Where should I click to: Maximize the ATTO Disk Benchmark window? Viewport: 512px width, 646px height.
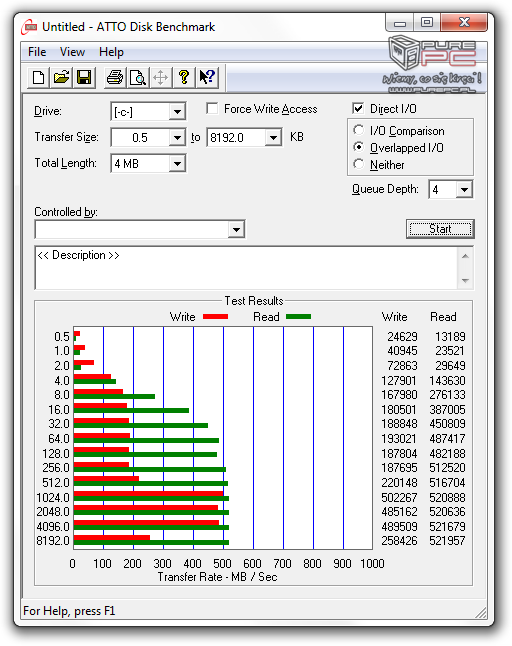coord(427,22)
